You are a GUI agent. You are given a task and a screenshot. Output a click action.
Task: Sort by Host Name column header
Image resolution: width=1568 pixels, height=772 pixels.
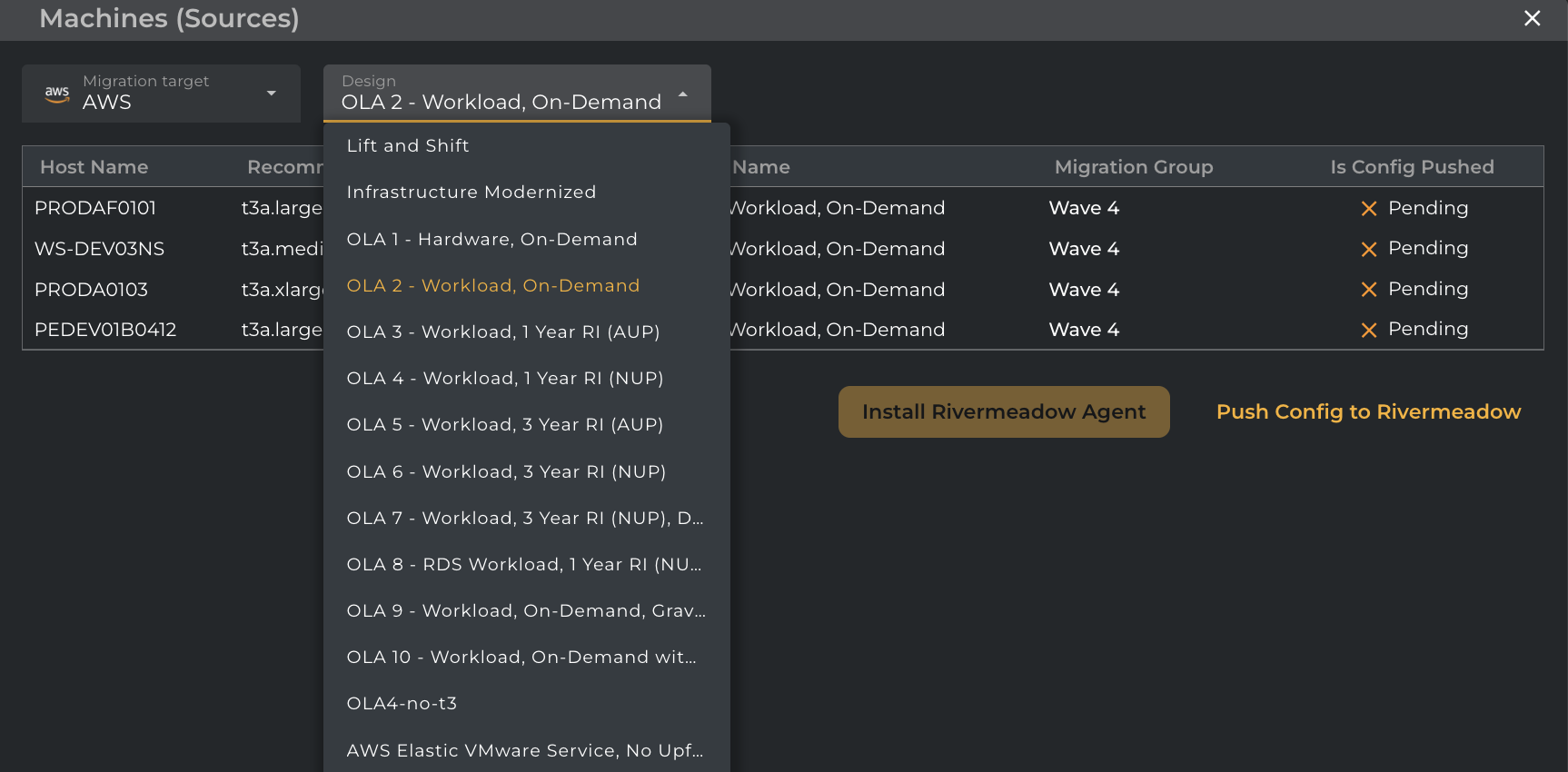[x=94, y=167]
